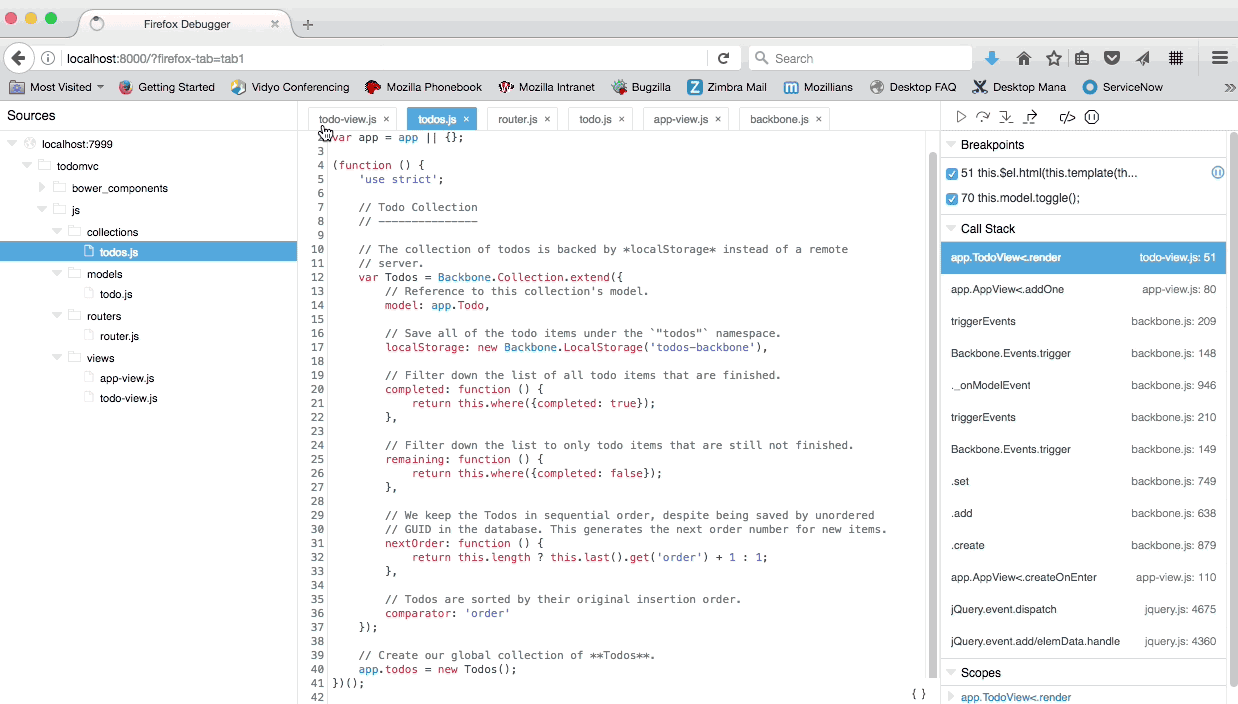Click the pretty print braces icon
Image resolution: width=1238 pixels, height=704 pixels.
(918, 693)
